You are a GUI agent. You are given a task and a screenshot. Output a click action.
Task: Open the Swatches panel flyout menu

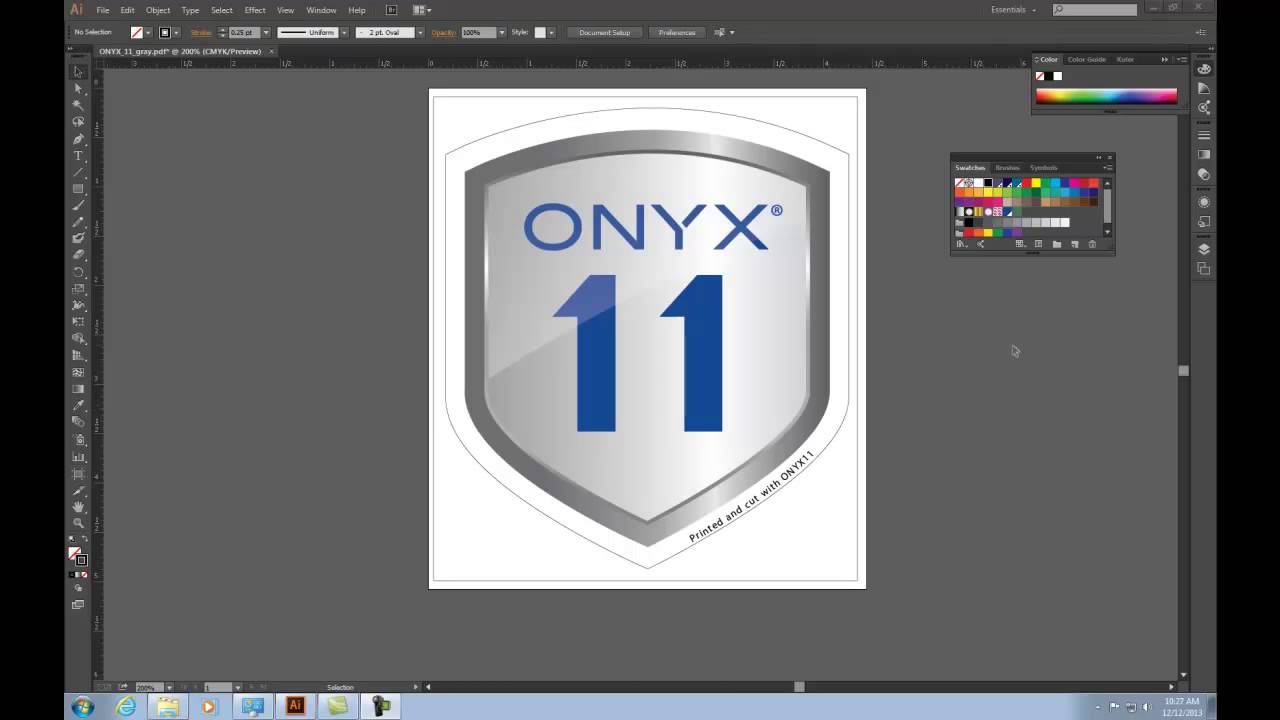1107,167
